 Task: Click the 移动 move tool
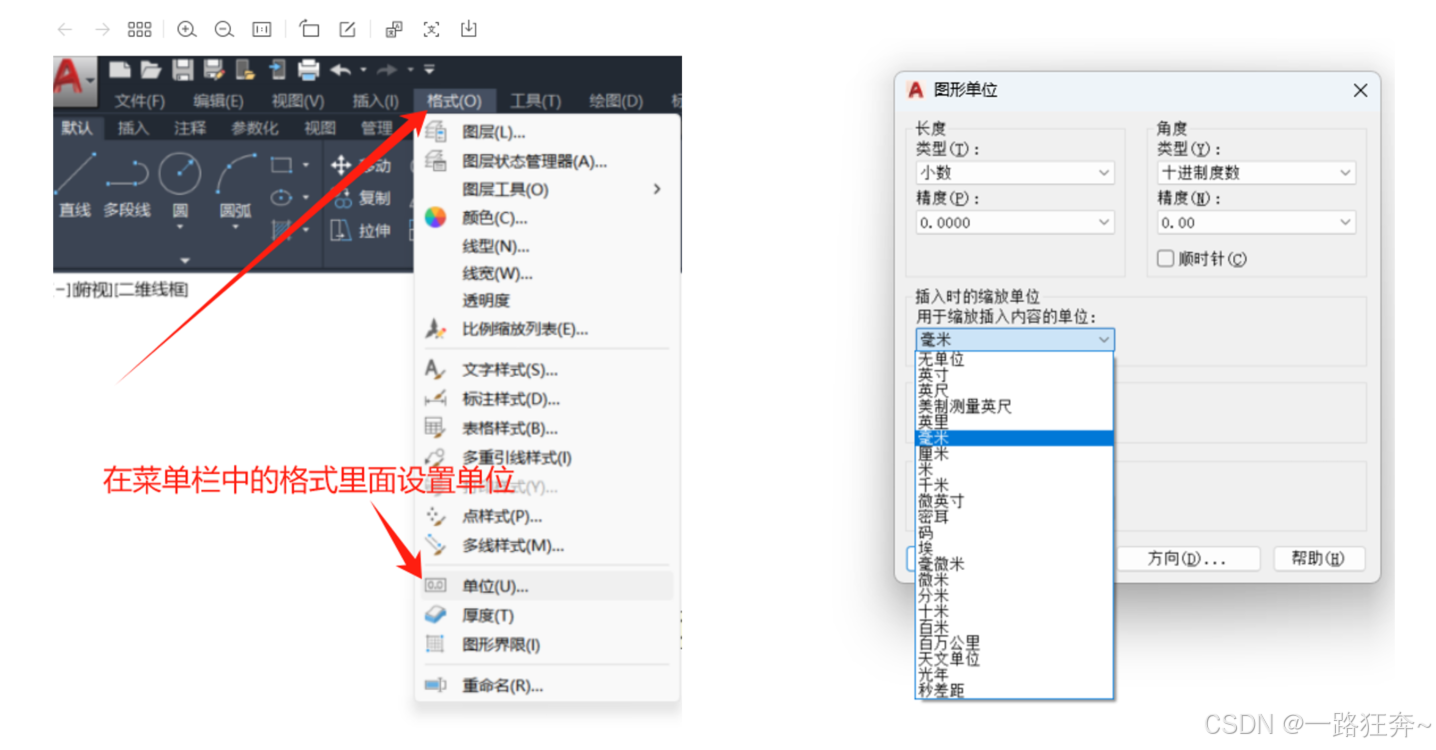[361, 165]
